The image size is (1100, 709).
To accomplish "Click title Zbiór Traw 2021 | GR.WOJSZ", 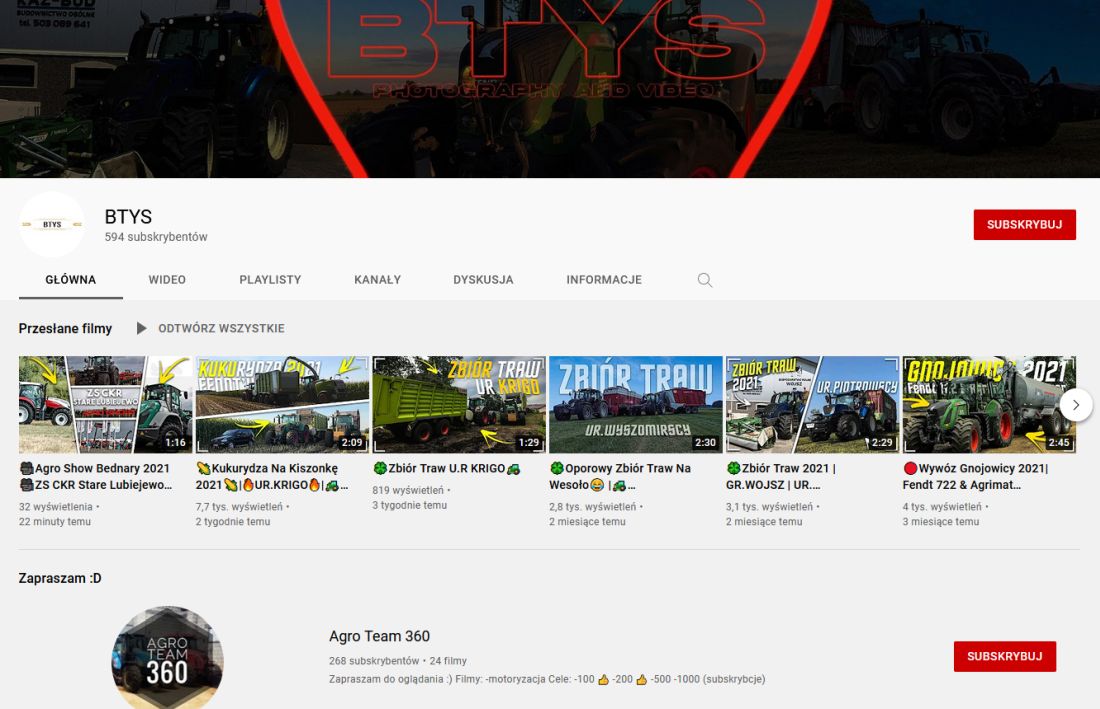I will 781,476.
